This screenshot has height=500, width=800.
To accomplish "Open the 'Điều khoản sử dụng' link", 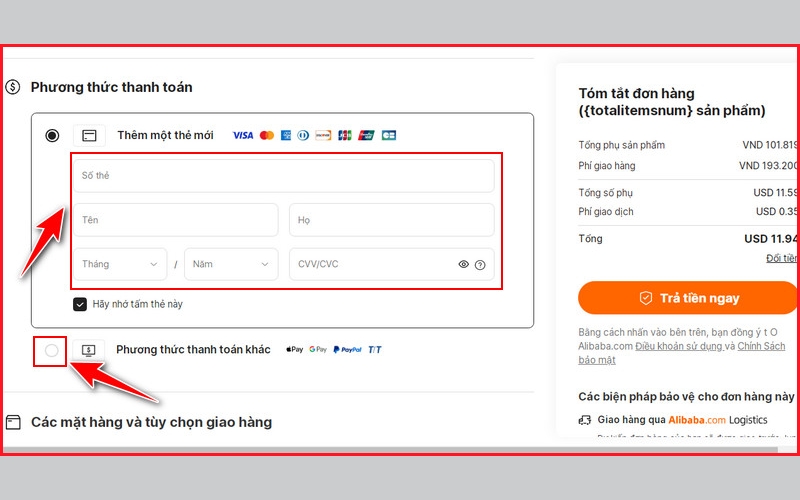I will (x=679, y=346).
